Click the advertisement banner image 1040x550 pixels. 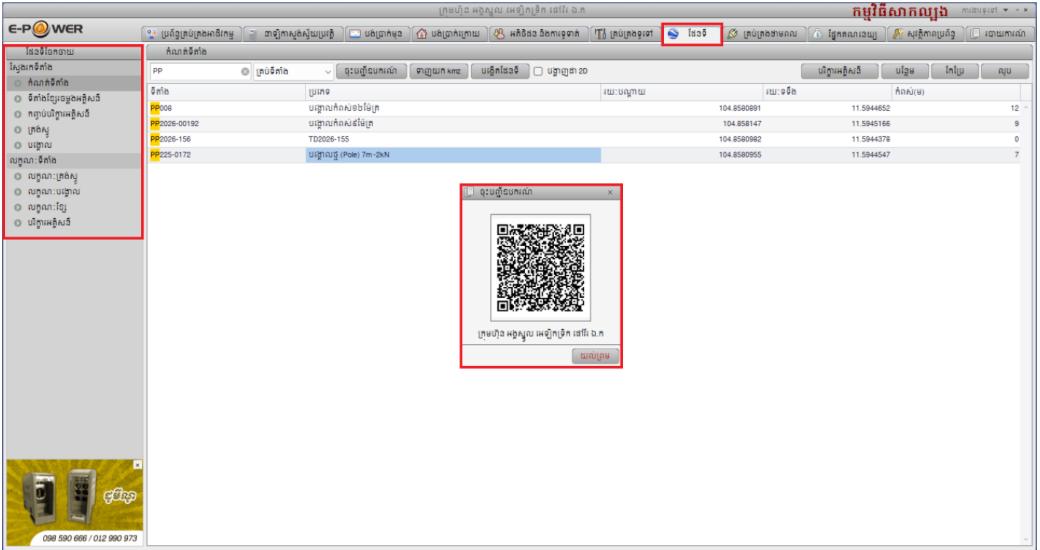(x=74, y=502)
